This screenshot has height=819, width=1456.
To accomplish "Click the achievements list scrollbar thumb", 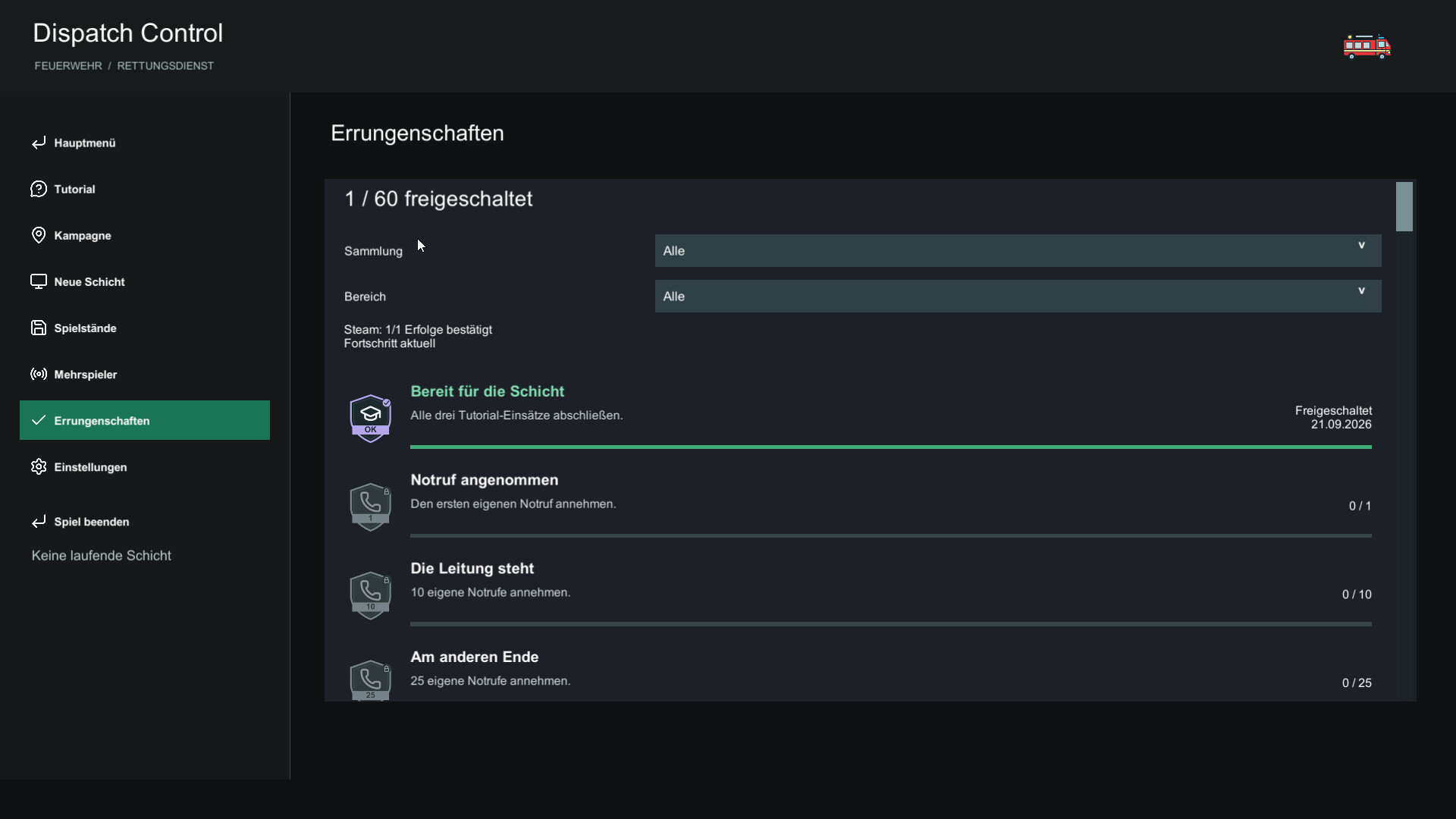I will click(x=1404, y=206).
